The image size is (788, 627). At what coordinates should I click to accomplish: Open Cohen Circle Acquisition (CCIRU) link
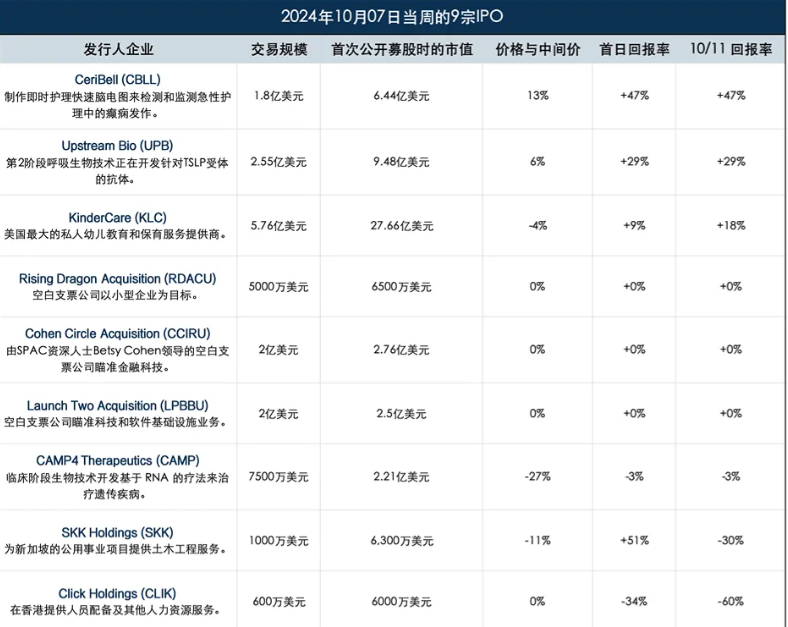click(118, 334)
